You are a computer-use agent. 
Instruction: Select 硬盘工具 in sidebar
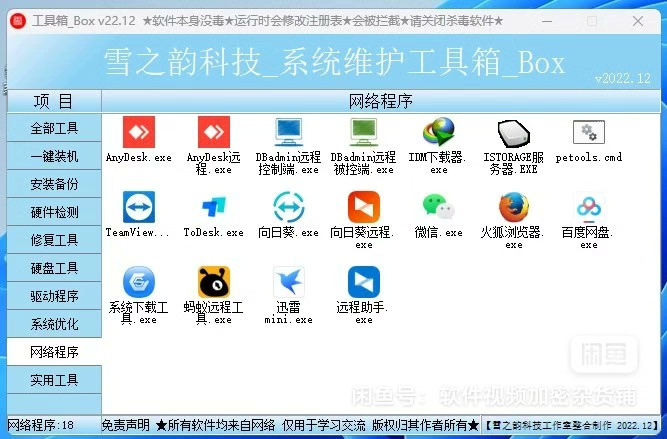pyautogui.click(x=54, y=268)
